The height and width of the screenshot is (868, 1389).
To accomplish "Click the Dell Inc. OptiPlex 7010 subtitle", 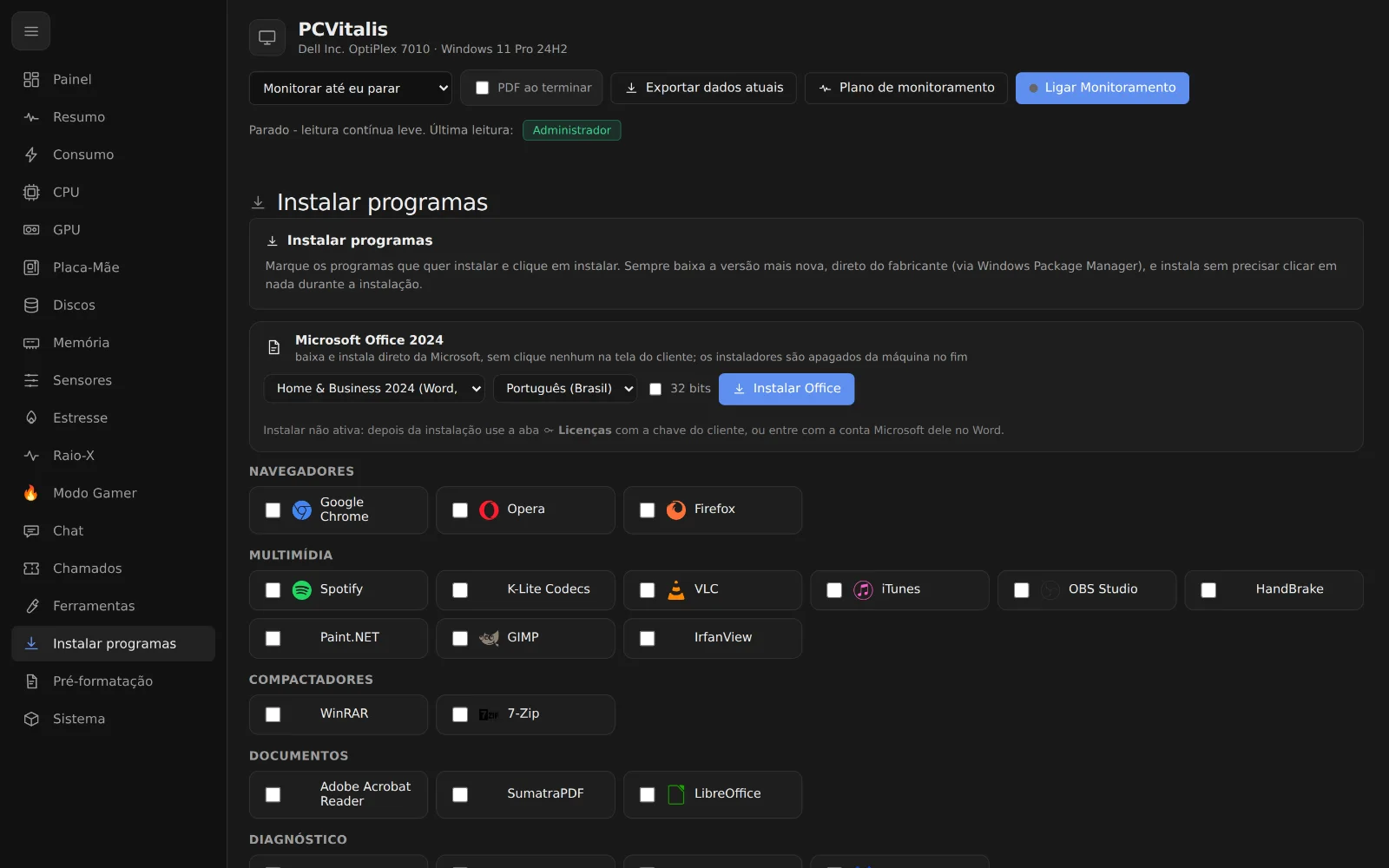I will pyautogui.click(x=432, y=49).
